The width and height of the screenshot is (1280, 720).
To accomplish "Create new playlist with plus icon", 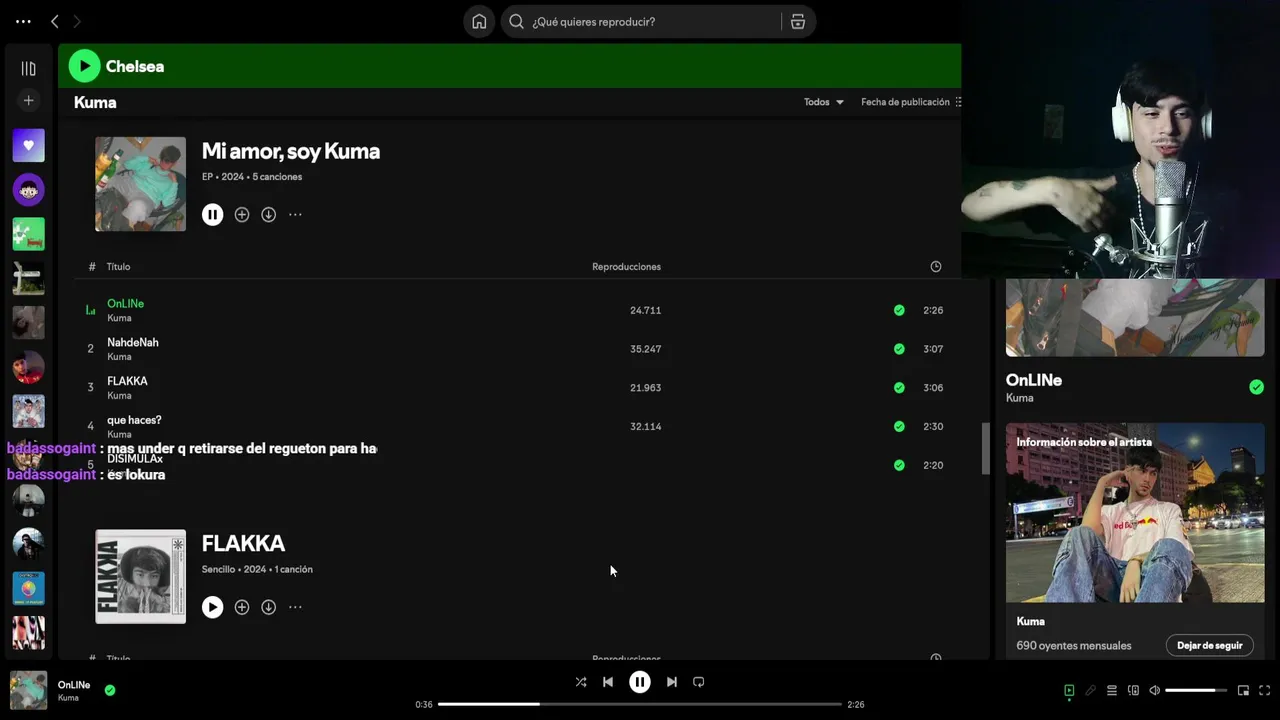I will [28, 100].
